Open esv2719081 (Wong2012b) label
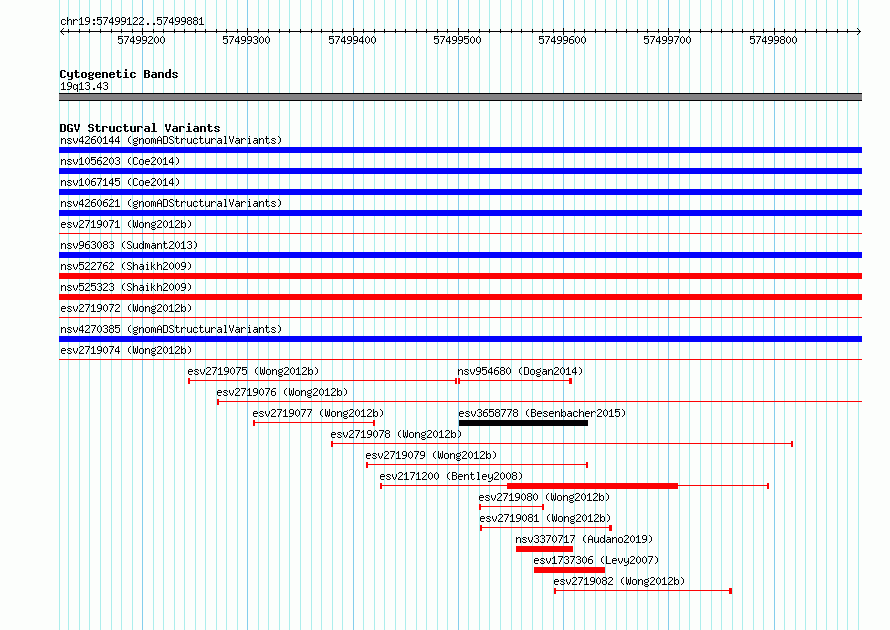The width and height of the screenshot is (890, 630). pos(545,518)
